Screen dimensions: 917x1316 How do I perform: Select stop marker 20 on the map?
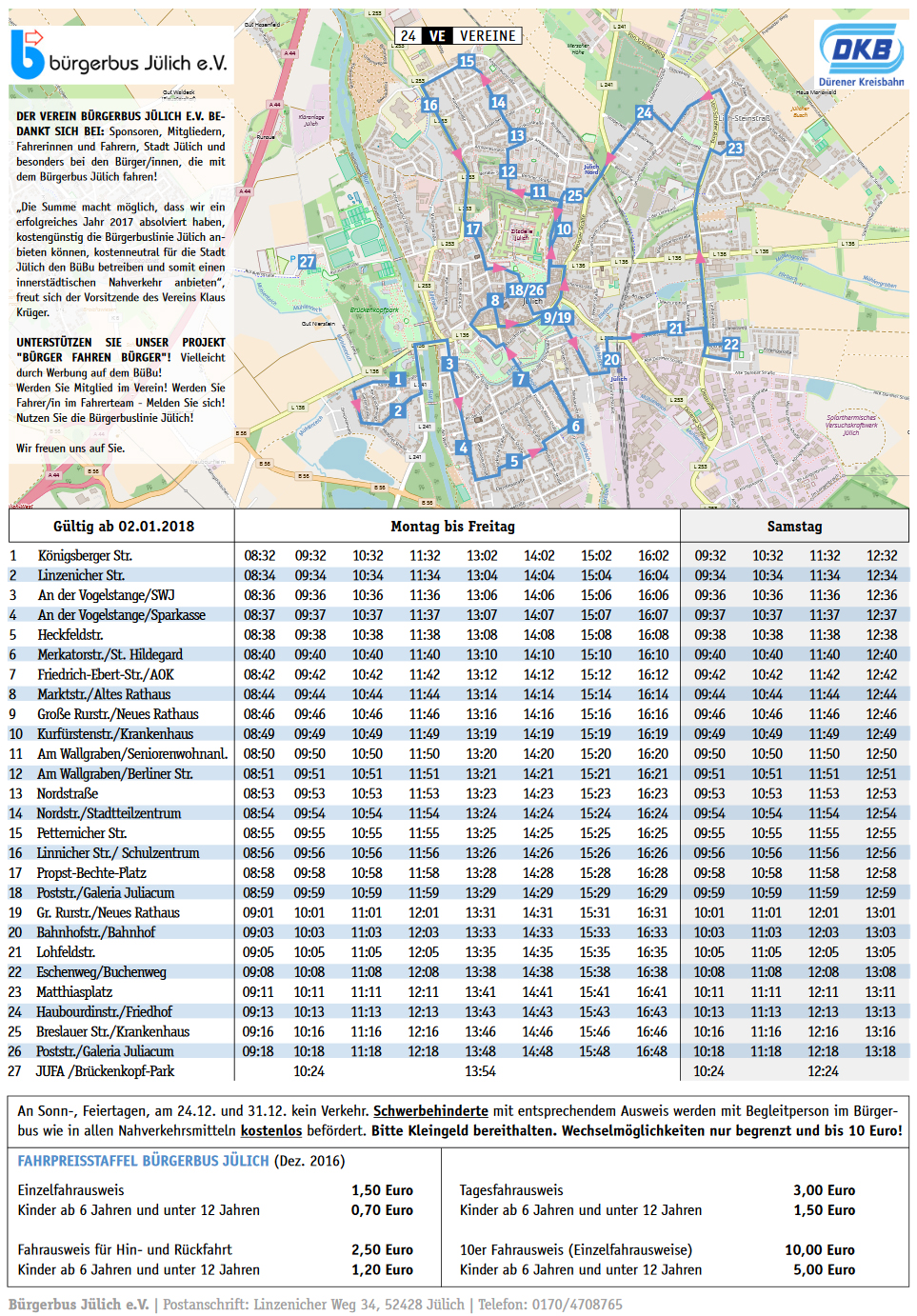point(611,360)
